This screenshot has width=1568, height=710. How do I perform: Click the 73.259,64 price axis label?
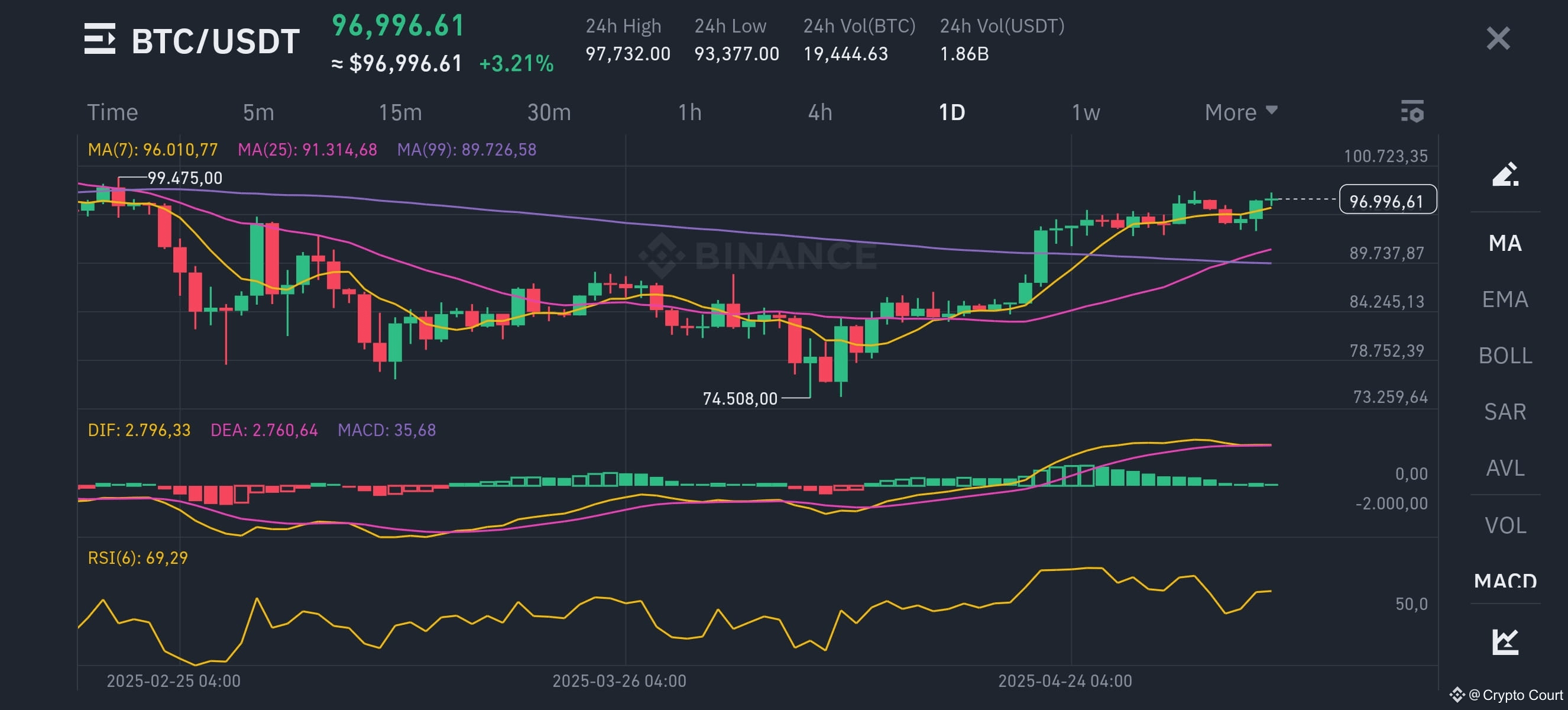[1390, 398]
